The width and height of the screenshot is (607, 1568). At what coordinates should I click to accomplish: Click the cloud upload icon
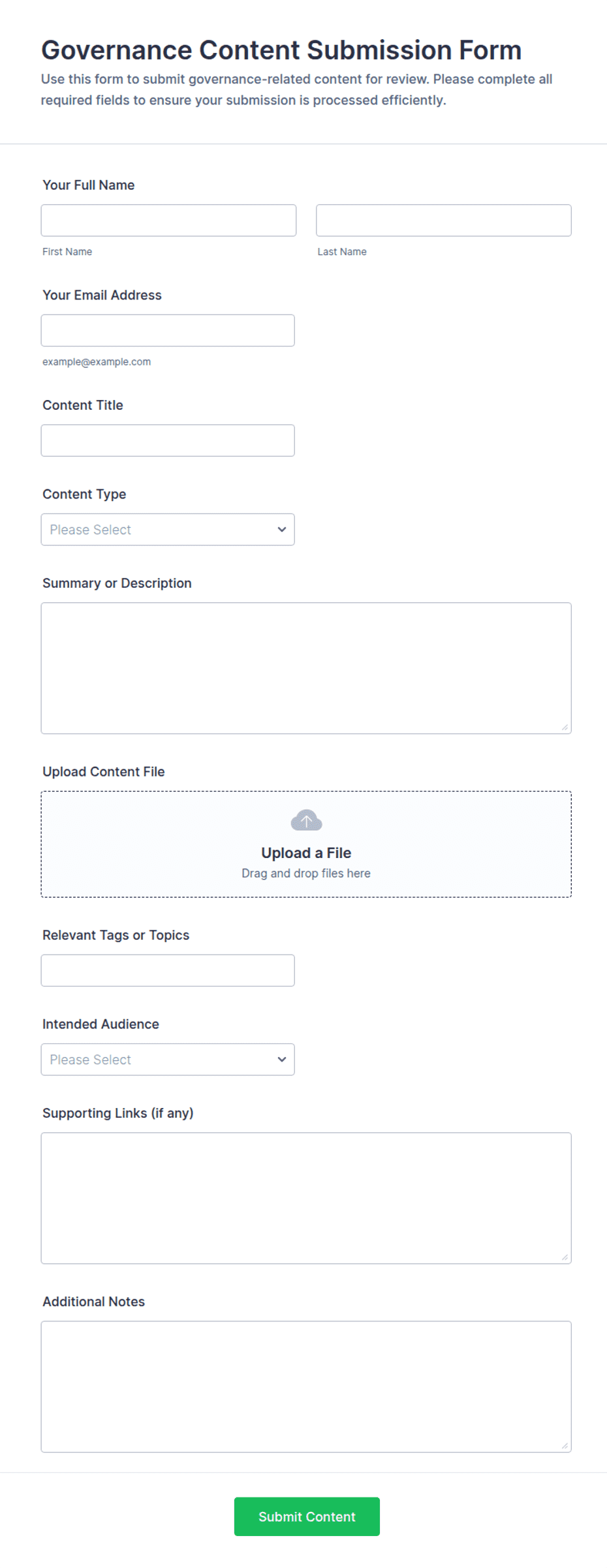306,820
